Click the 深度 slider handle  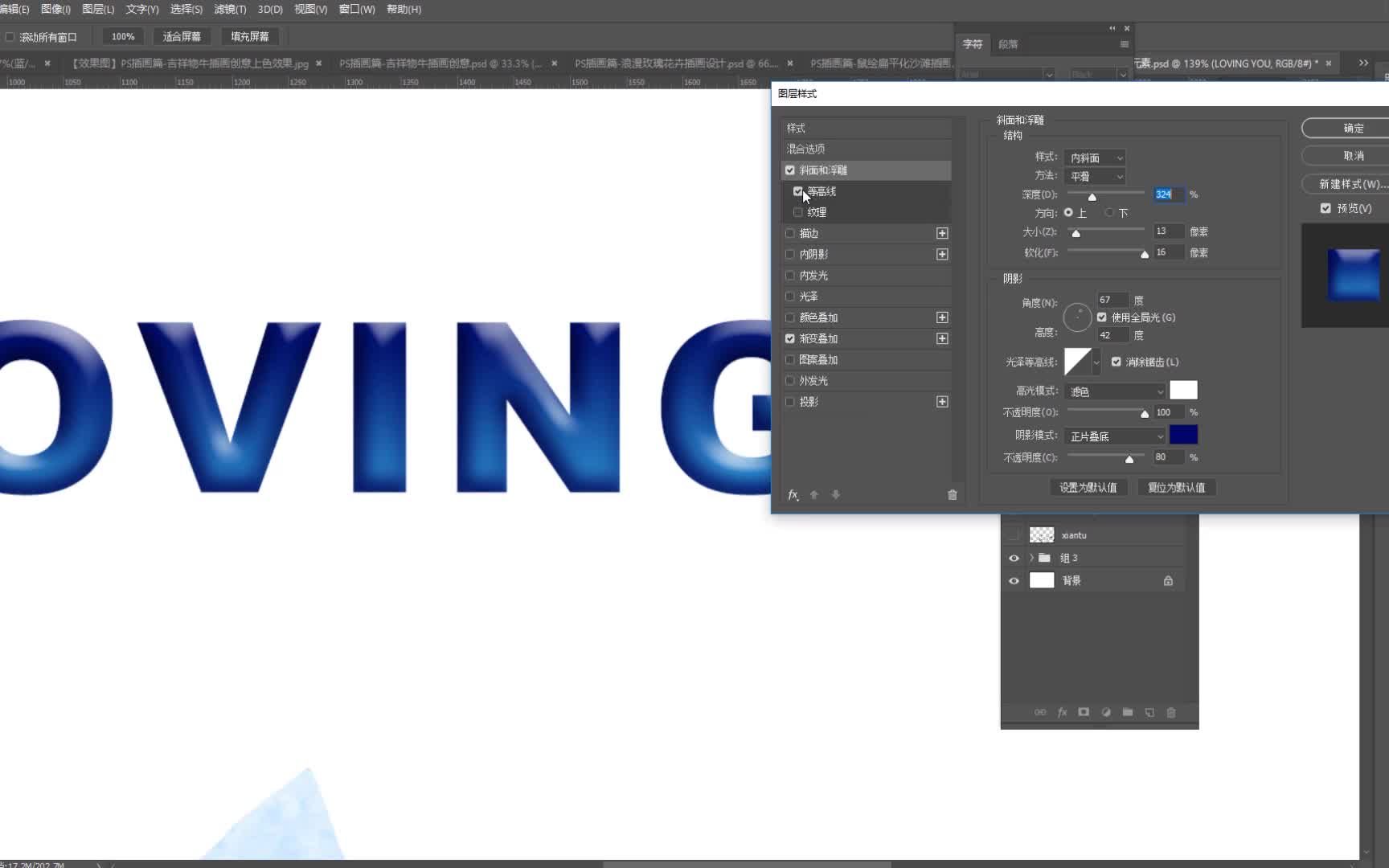tap(1092, 197)
